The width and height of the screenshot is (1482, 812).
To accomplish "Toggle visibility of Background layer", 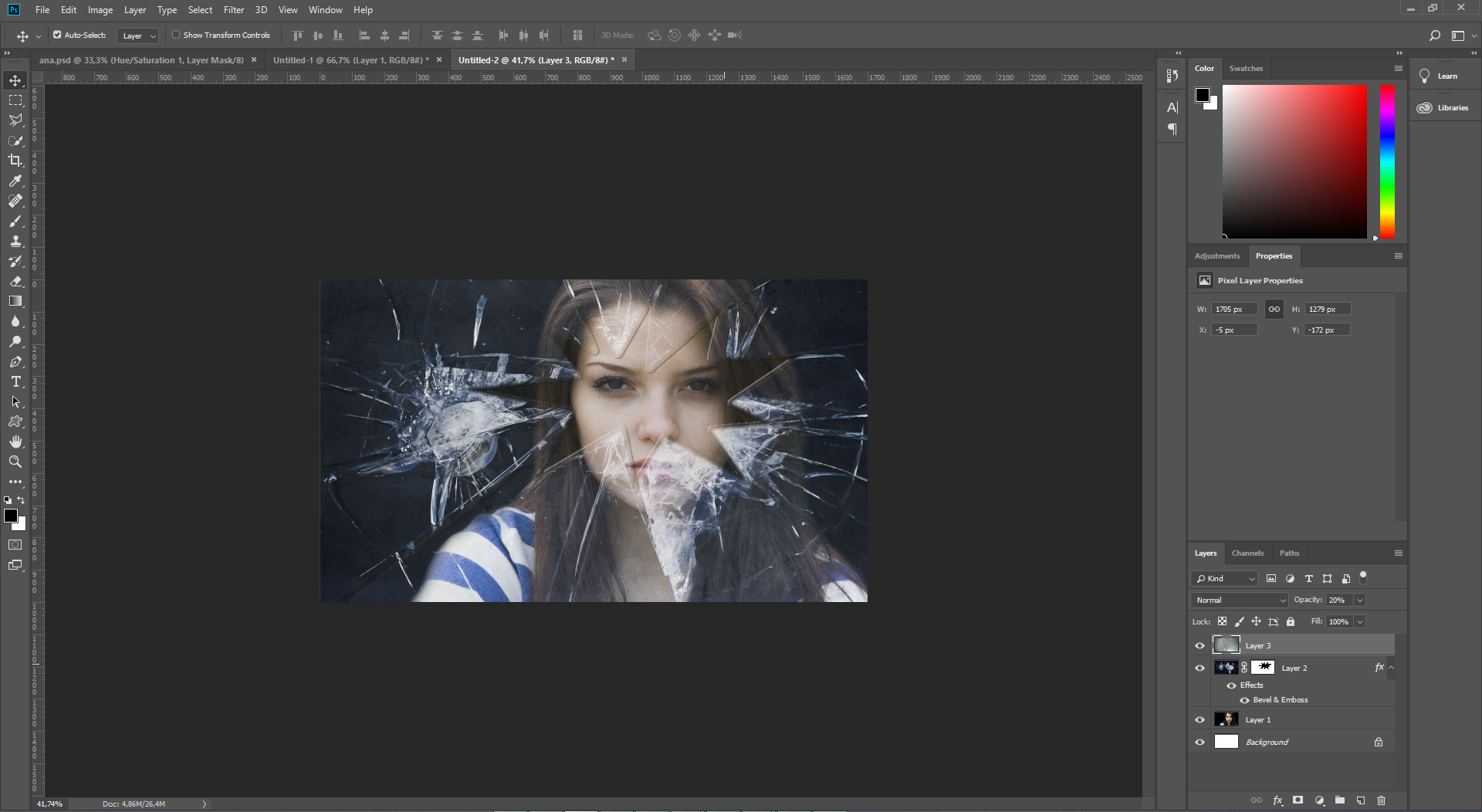I will 1199,743.
